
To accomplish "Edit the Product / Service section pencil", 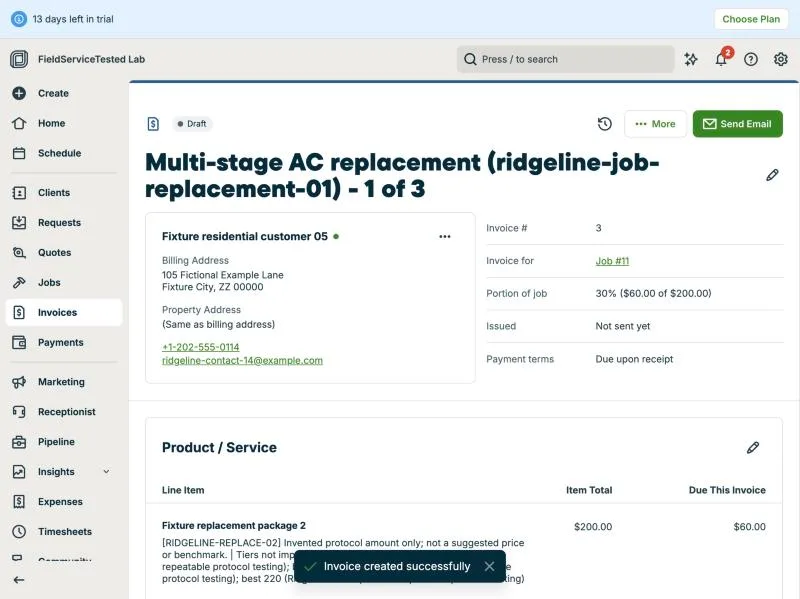I will coord(753,448).
